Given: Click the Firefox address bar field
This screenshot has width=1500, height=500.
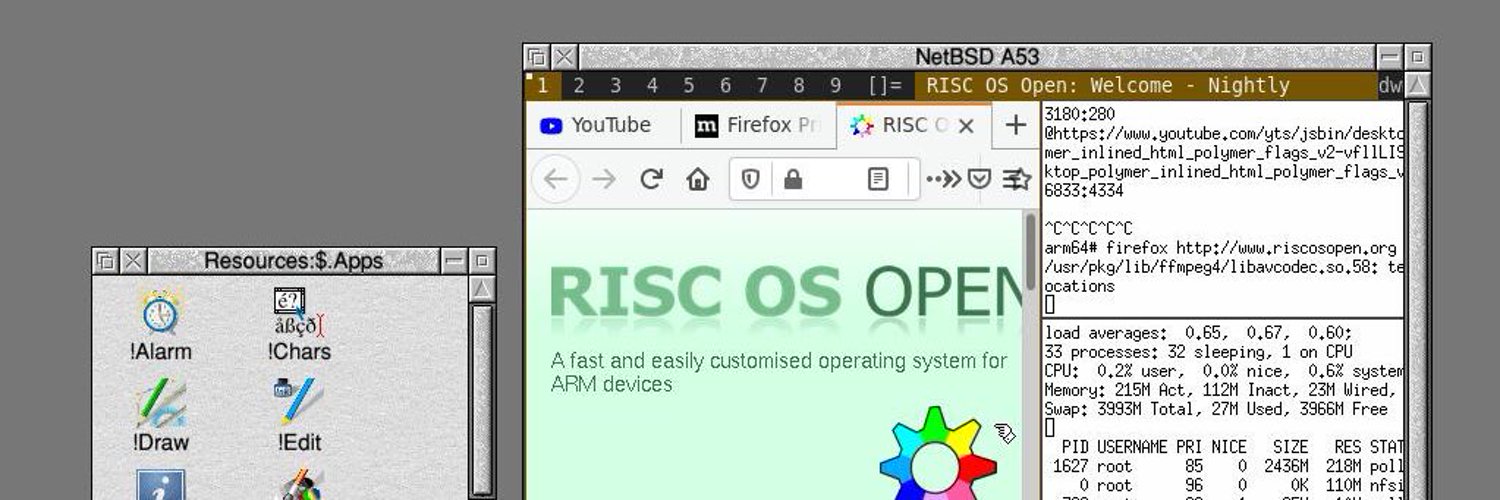Looking at the screenshot, I should (824, 179).
